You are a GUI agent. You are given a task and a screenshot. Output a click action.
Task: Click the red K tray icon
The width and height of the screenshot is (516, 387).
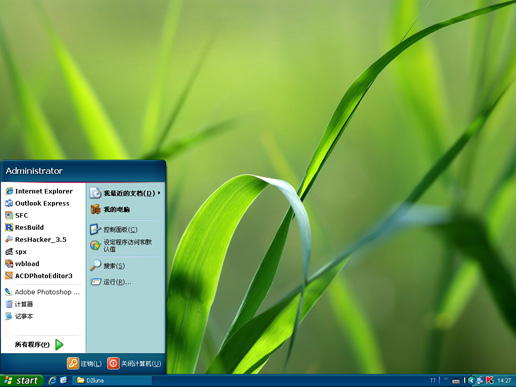[x=490, y=380]
